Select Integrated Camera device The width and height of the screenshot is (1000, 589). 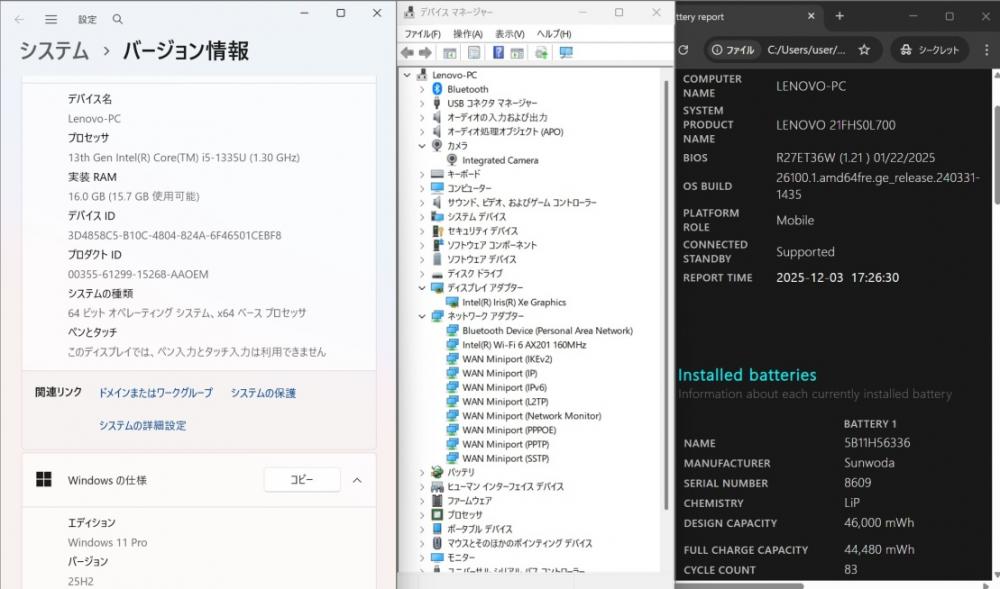[x=500, y=160]
